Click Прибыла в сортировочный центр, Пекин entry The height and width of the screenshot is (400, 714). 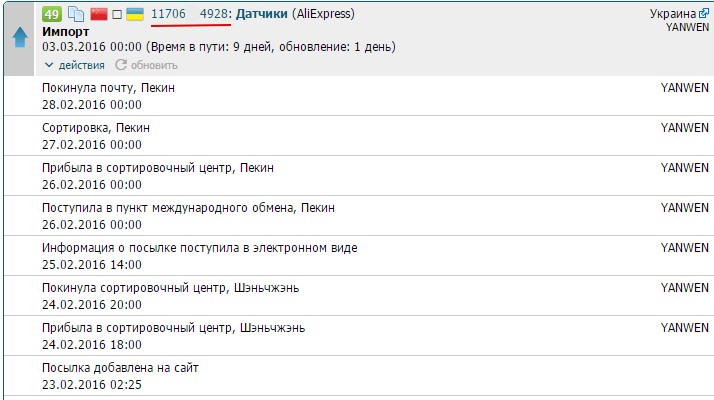coord(157,168)
